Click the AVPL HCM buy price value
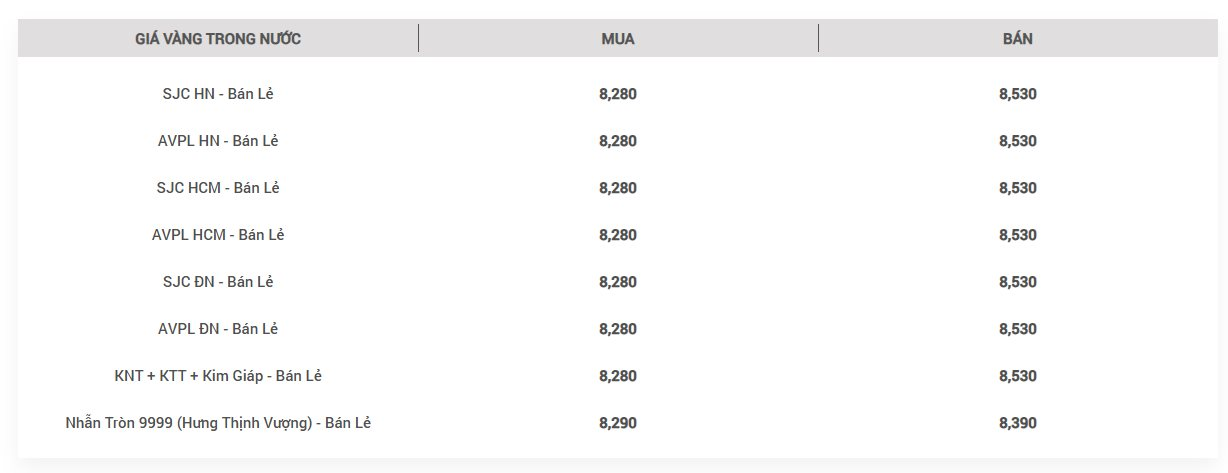The width and height of the screenshot is (1228, 473). click(x=618, y=235)
